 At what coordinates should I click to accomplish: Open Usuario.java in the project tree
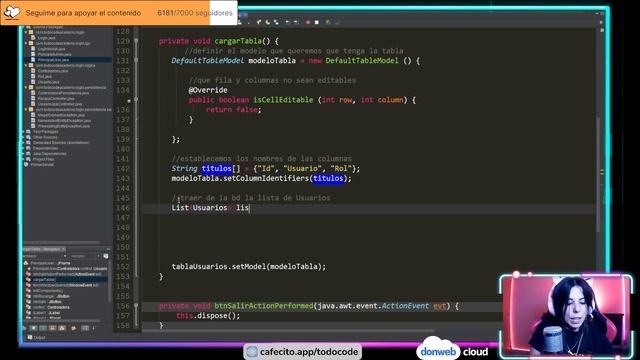[x=48, y=82]
